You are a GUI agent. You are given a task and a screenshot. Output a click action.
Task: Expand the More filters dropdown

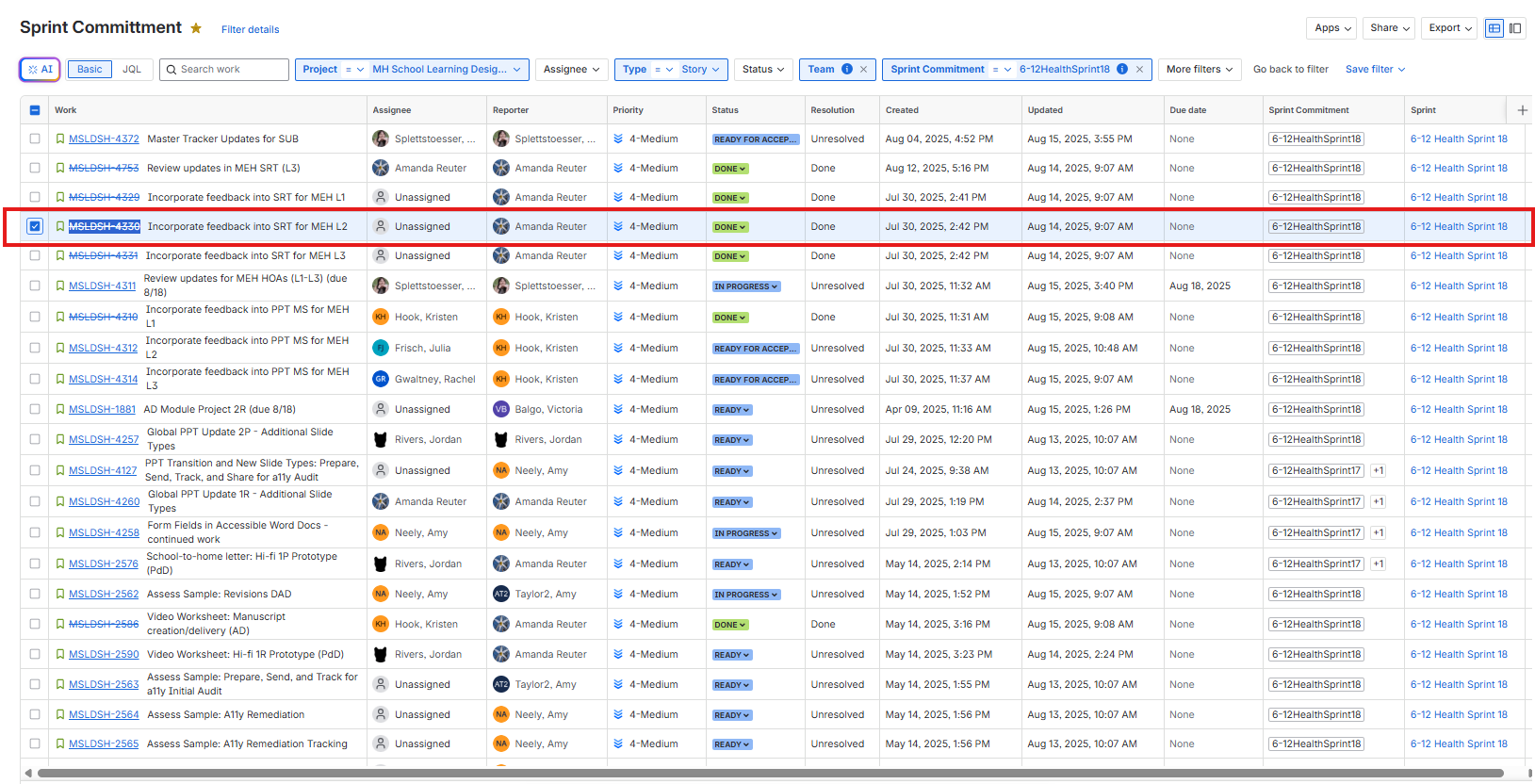1200,69
